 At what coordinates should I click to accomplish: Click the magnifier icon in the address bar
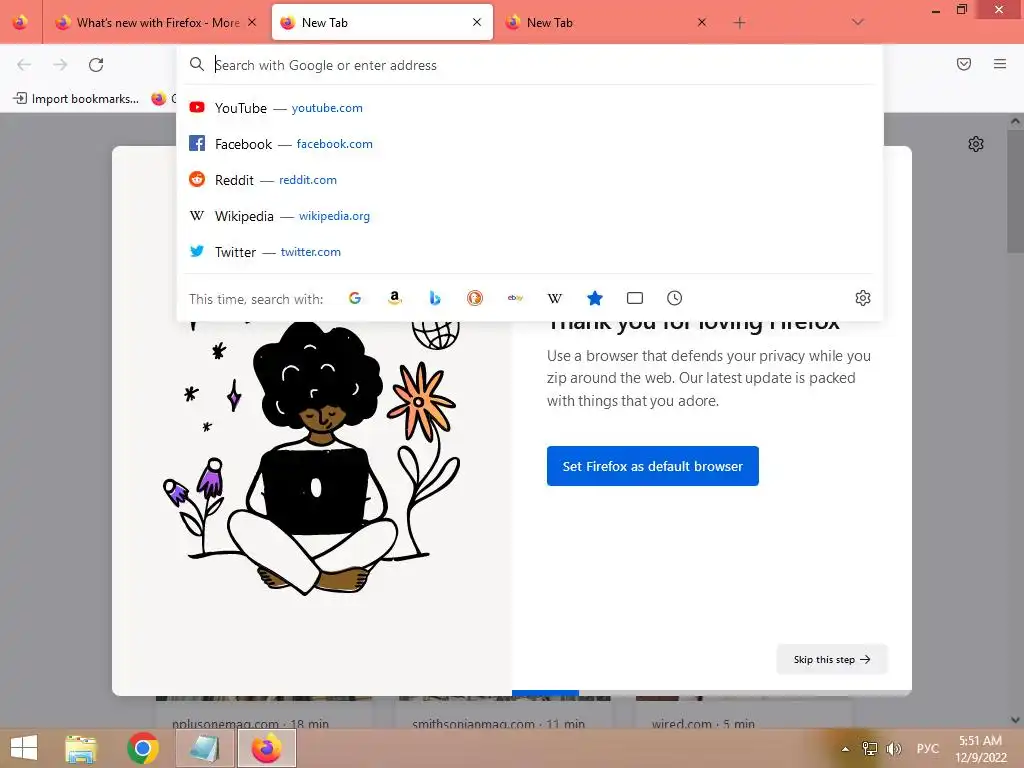(x=197, y=64)
